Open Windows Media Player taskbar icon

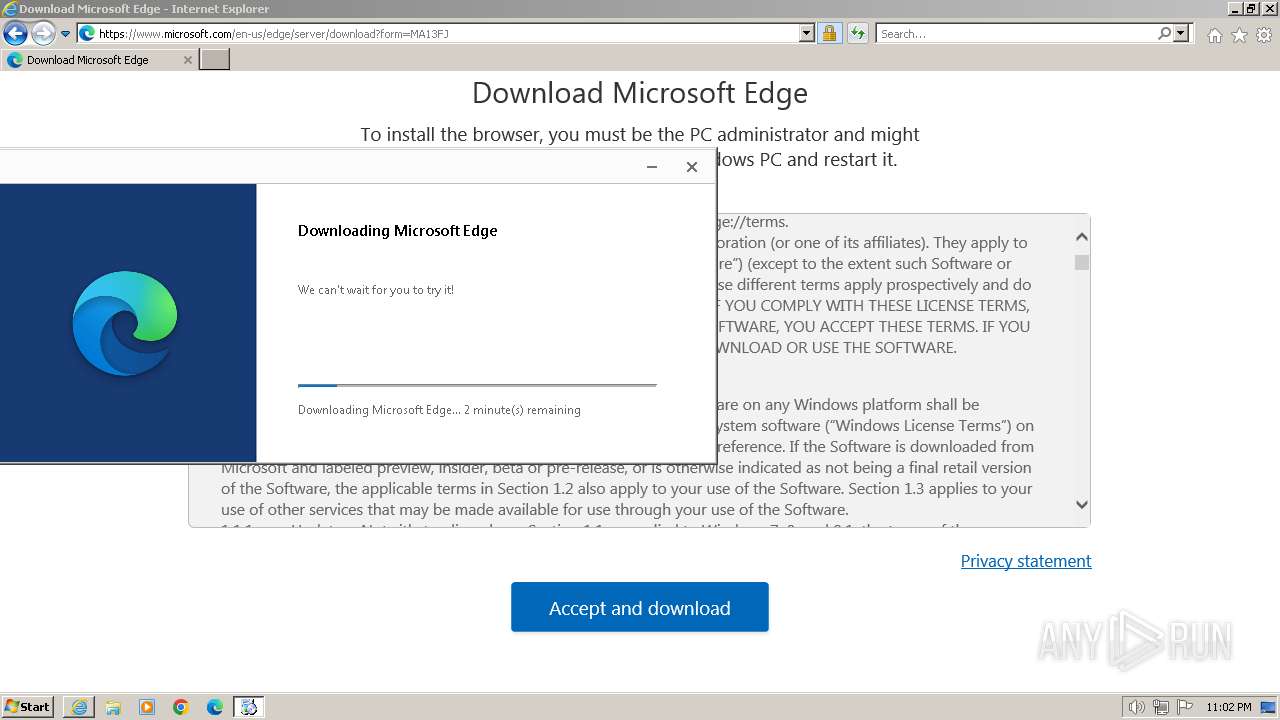coord(147,707)
